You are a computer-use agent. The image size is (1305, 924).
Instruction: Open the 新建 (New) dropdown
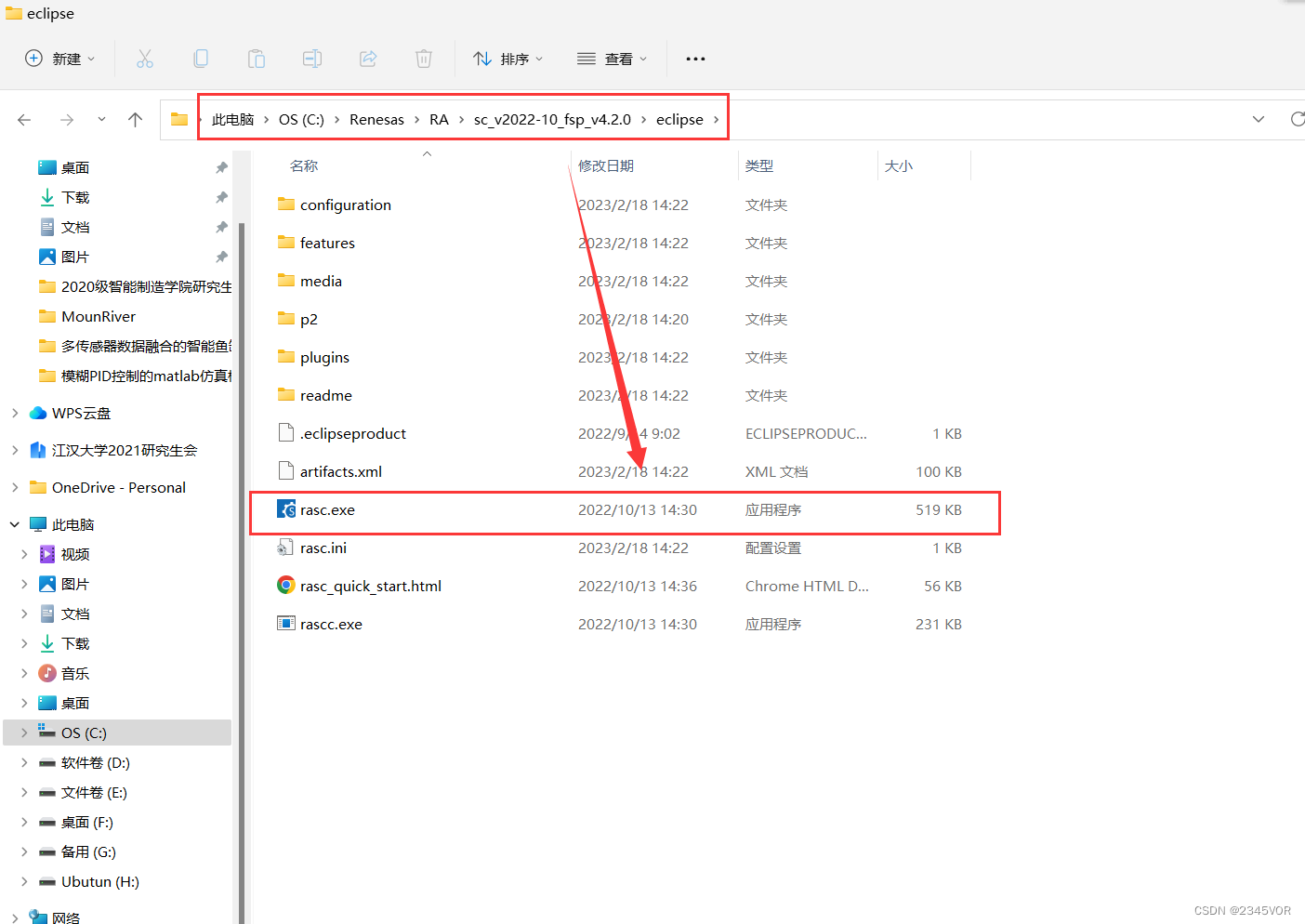point(60,59)
